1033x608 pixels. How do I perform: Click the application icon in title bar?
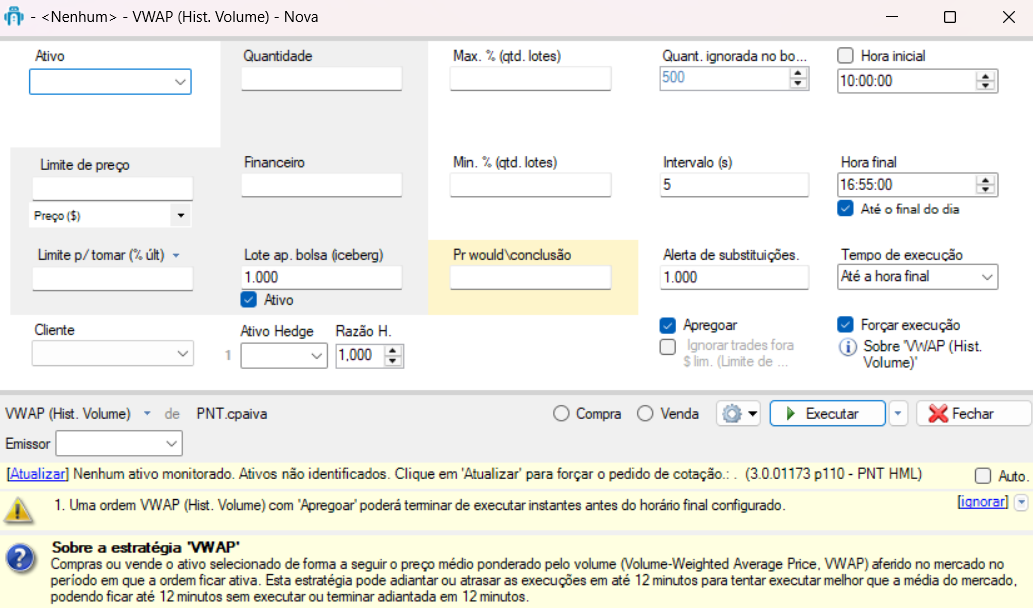click(14, 17)
